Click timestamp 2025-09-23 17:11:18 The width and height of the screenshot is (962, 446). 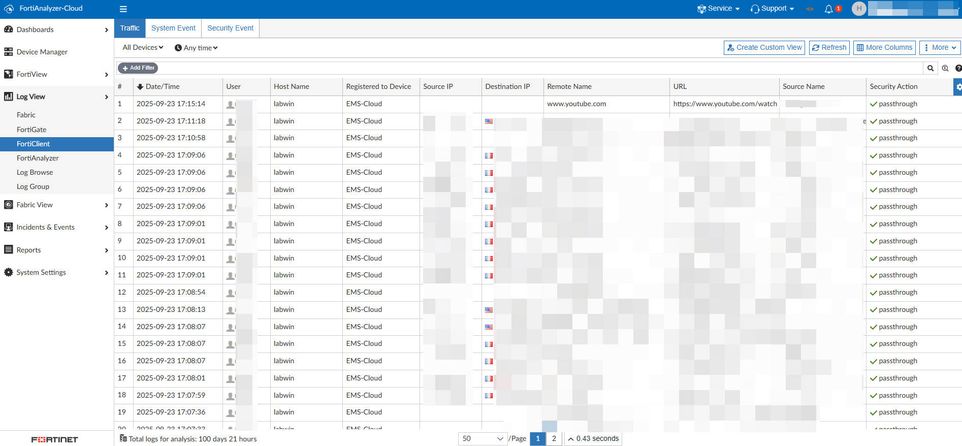[x=171, y=121]
